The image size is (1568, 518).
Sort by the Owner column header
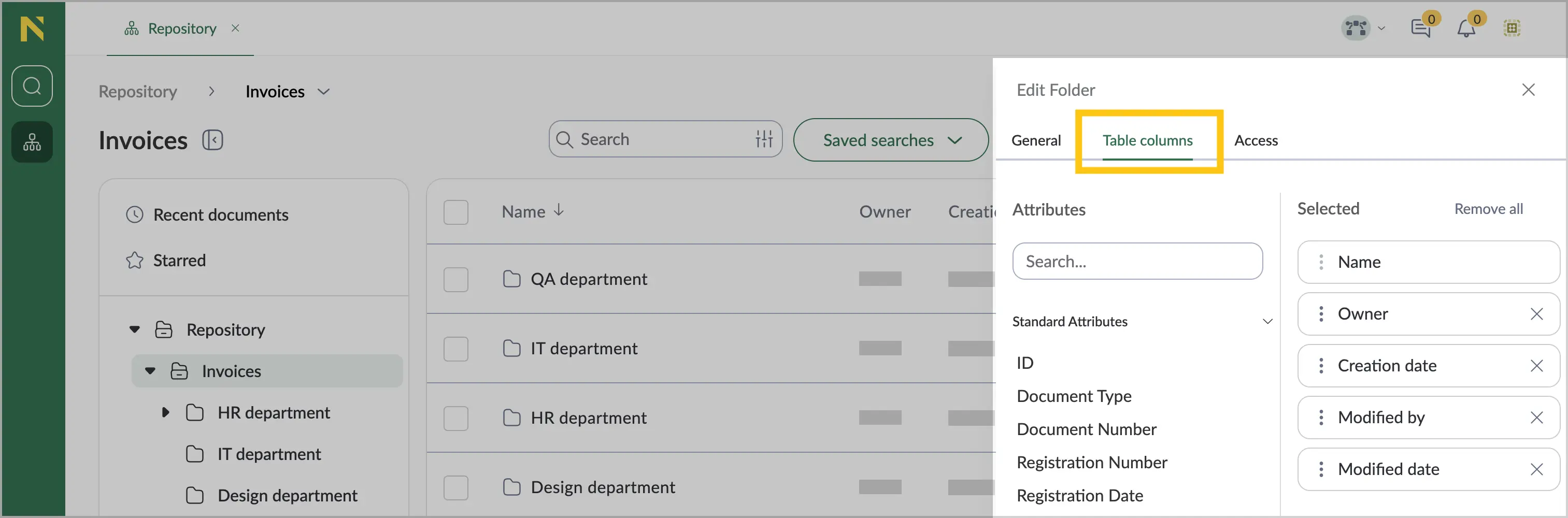[x=885, y=212]
